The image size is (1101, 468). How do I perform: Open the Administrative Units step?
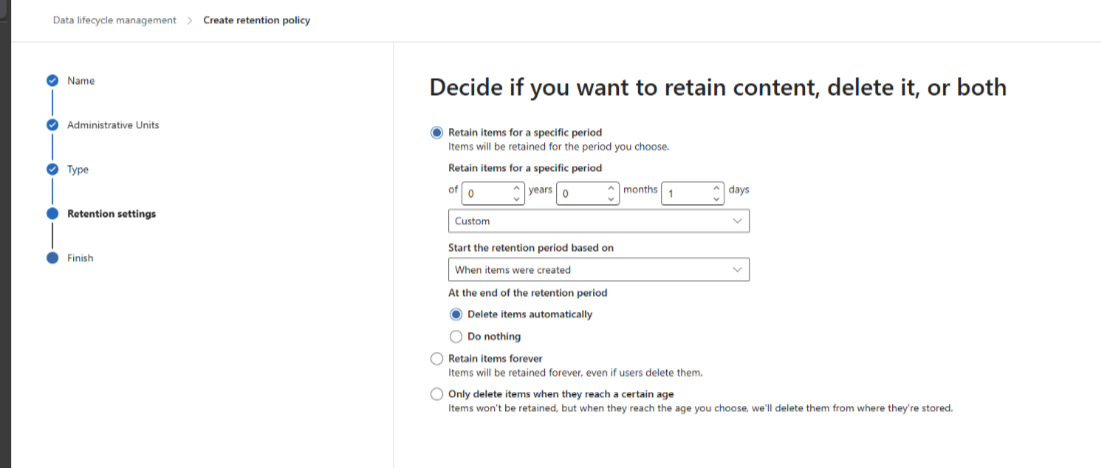pos(113,125)
